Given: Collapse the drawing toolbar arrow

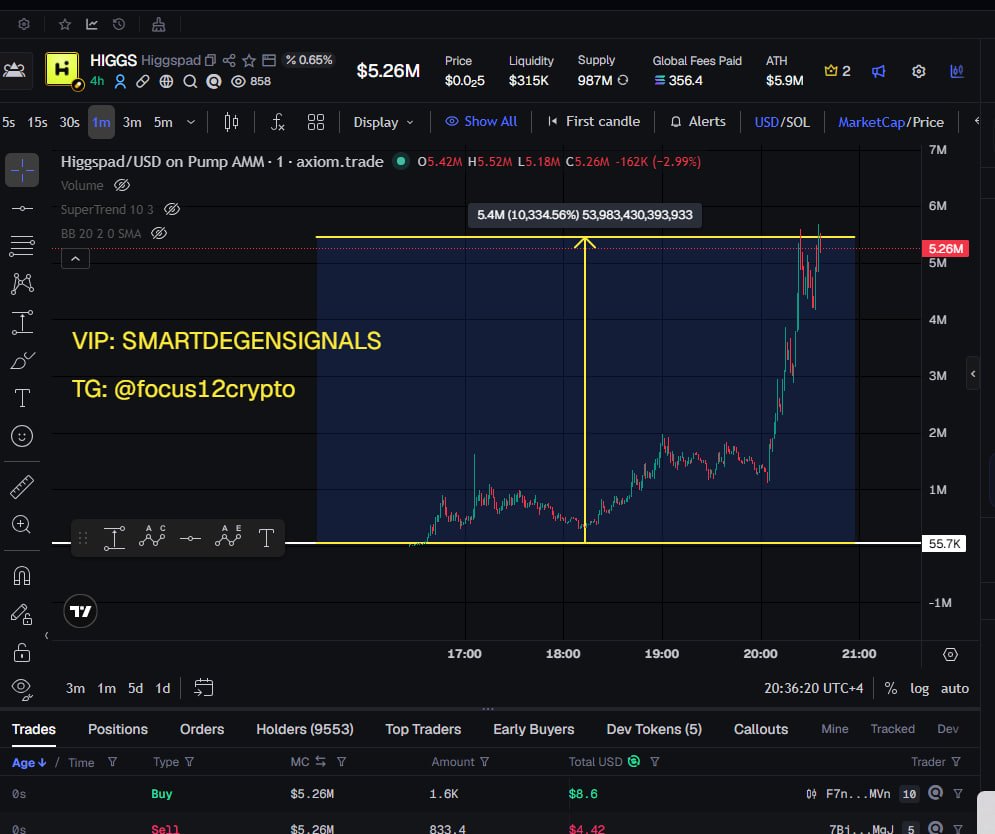Looking at the screenshot, I should pos(46,635).
